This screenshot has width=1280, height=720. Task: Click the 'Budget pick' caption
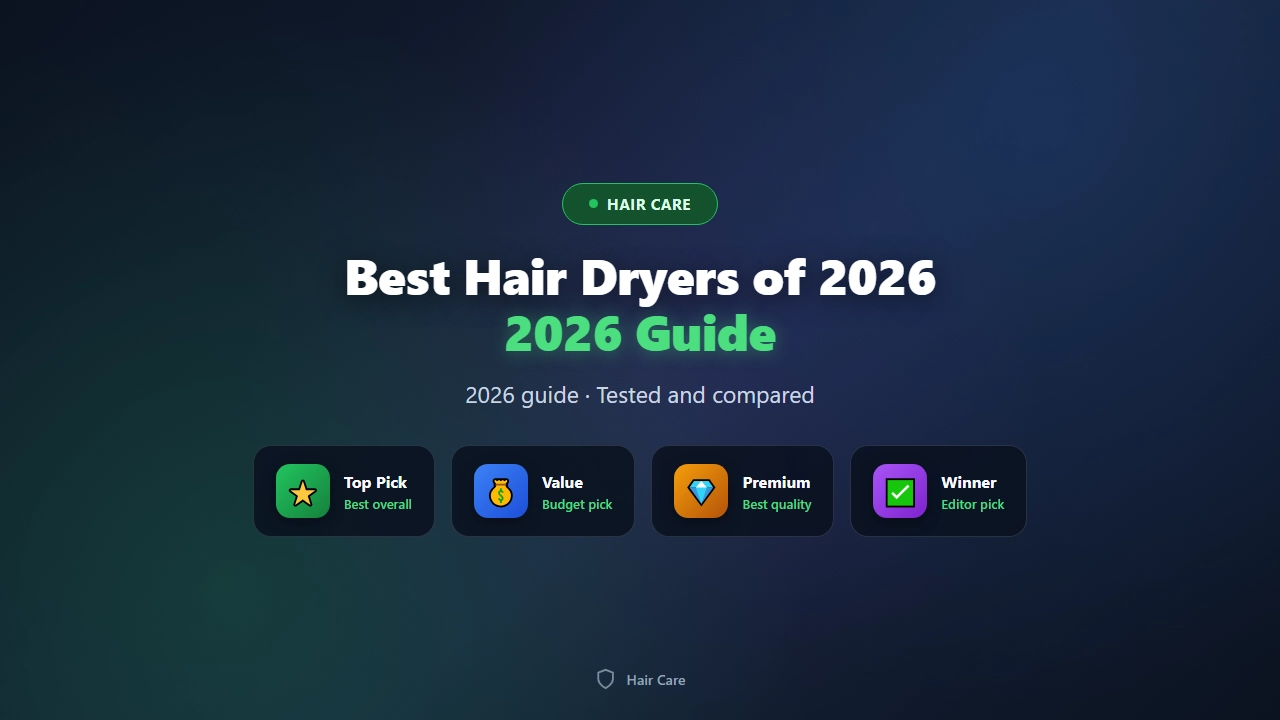[x=577, y=505]
